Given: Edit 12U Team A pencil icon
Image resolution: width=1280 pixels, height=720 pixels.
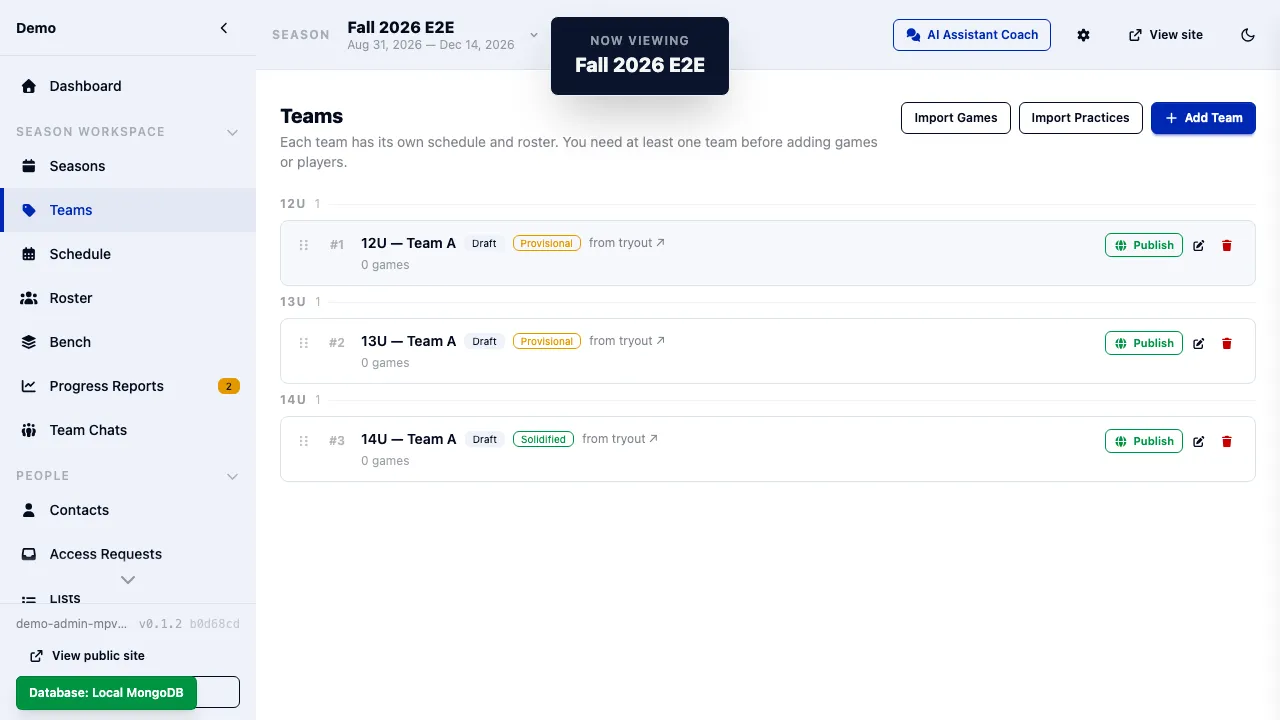Looking at the screenshot, I should point(1199,245).
